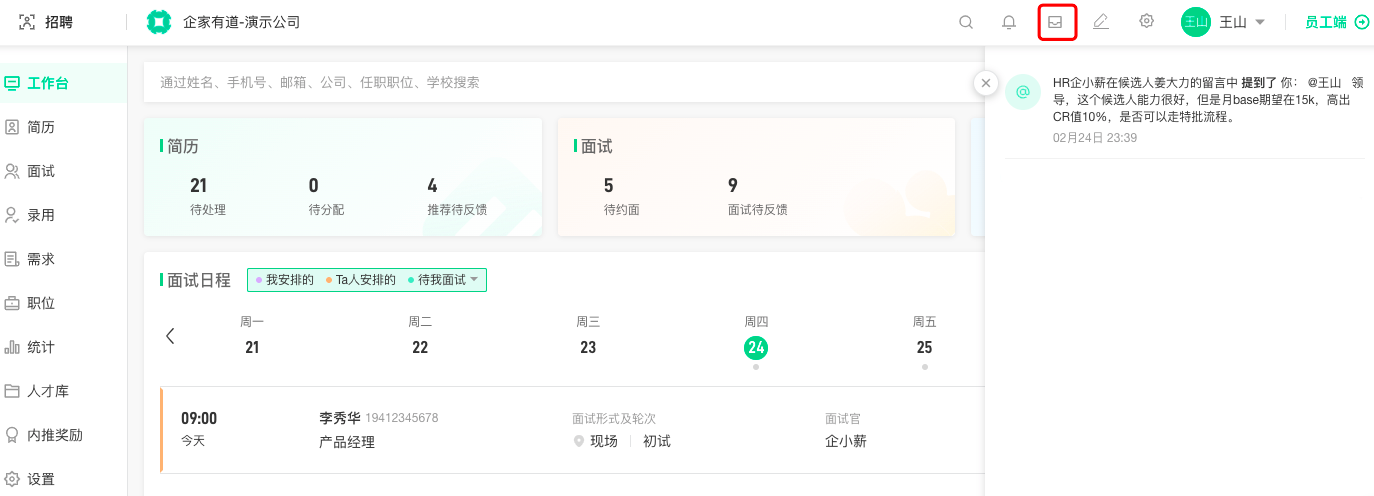Go to previous week with left chevron

pos(170,336)
